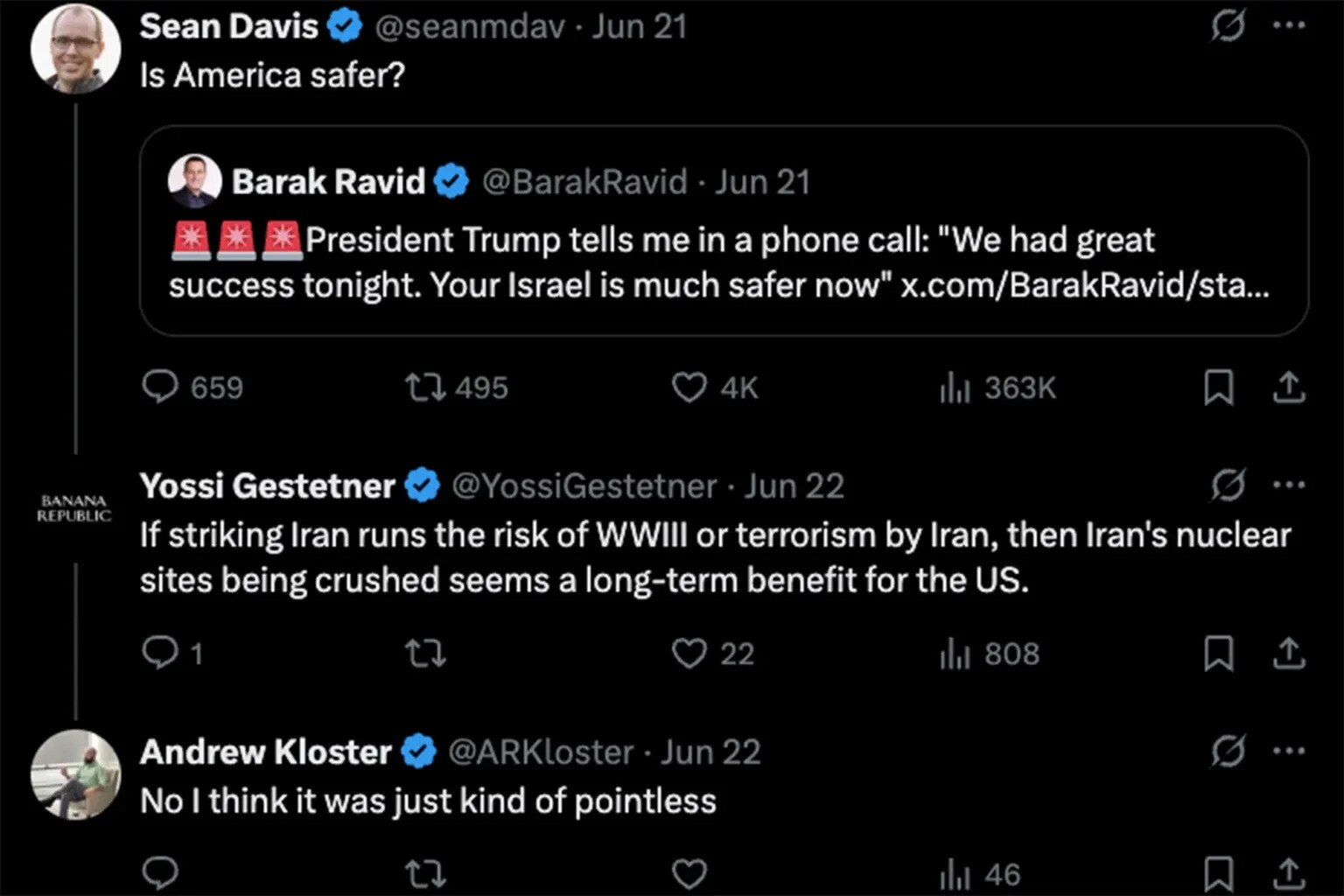1344x896 pixels.
Task: Open more options on Andrew Kloster's reply
Action: point(1289,750)
